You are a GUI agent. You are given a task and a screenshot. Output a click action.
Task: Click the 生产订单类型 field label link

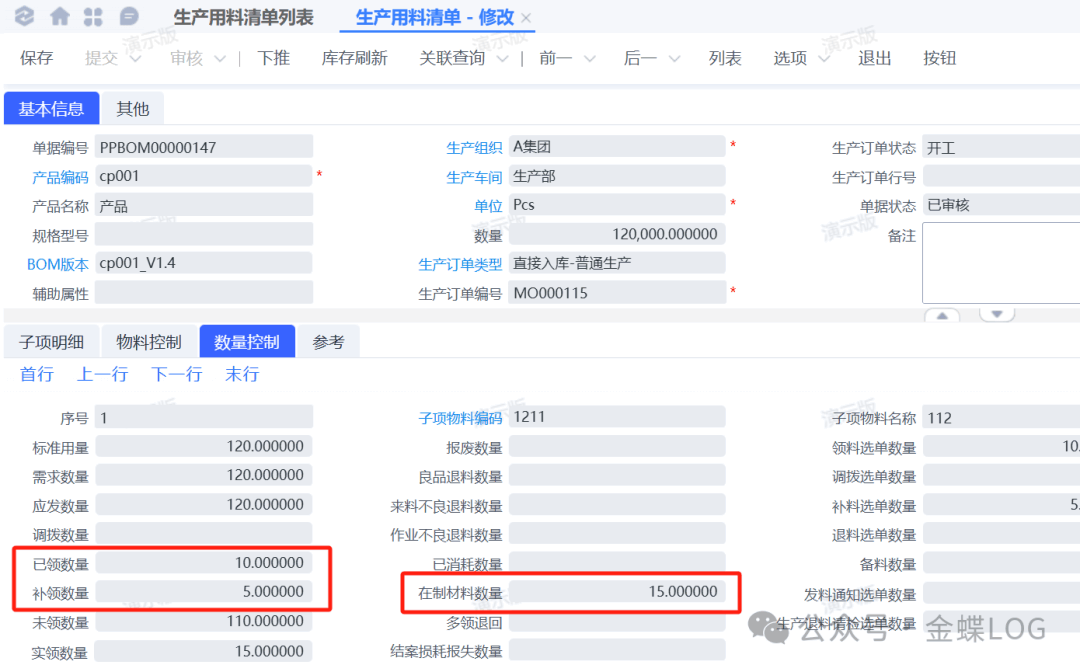coord(459,265)
